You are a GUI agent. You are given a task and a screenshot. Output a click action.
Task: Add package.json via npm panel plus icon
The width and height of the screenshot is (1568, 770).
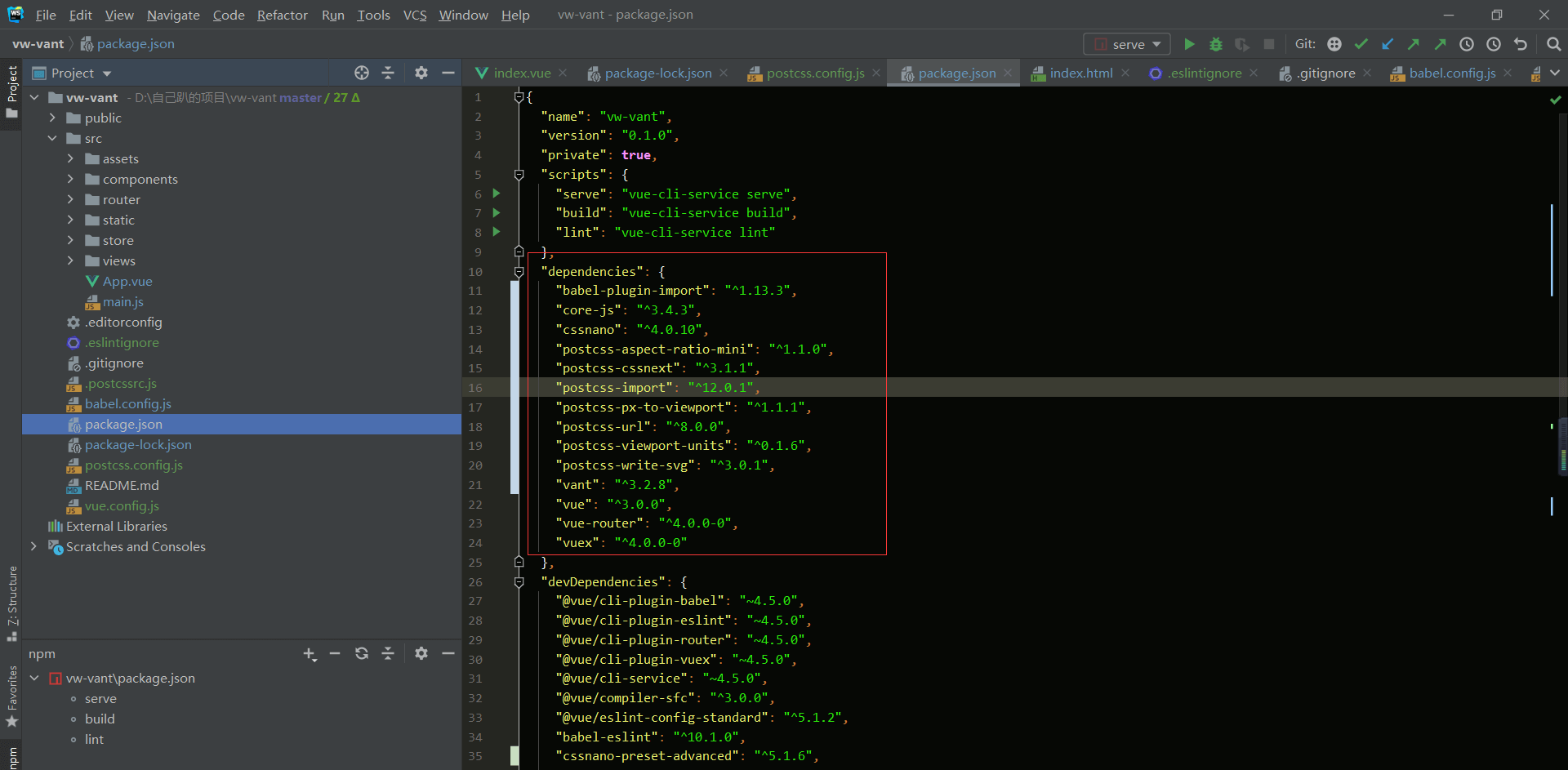coord(310,654)
